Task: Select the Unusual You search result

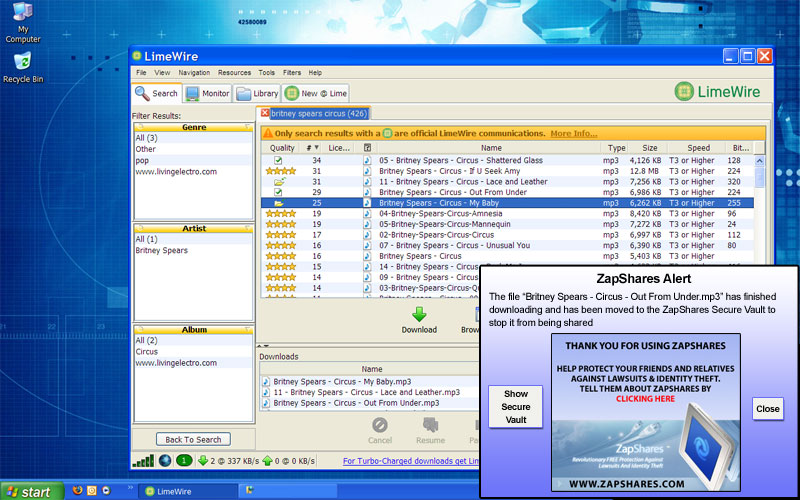Action: [x=508, y=245]
